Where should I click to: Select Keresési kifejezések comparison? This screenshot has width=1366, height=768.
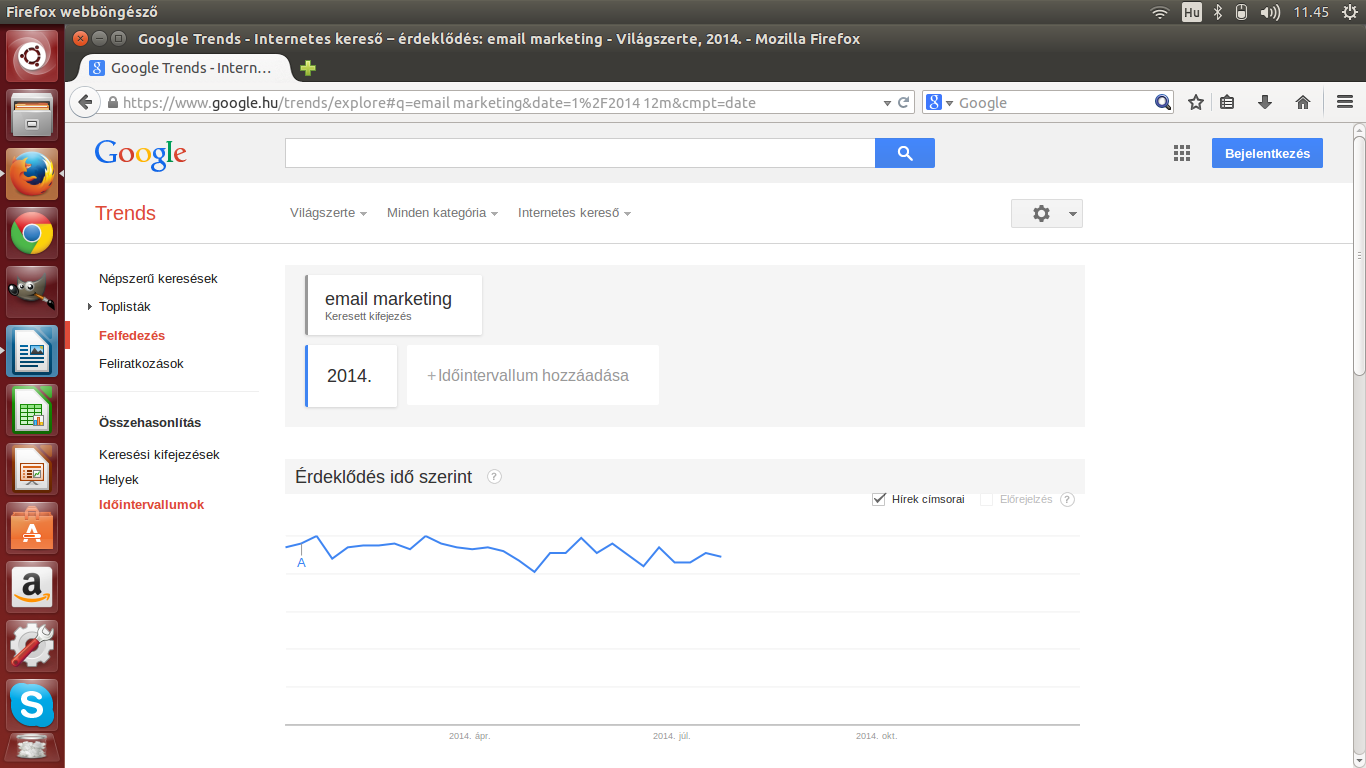[159, 455]
